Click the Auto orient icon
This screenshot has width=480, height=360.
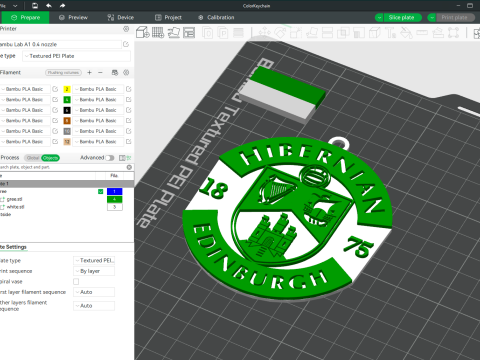coord(173,33)
